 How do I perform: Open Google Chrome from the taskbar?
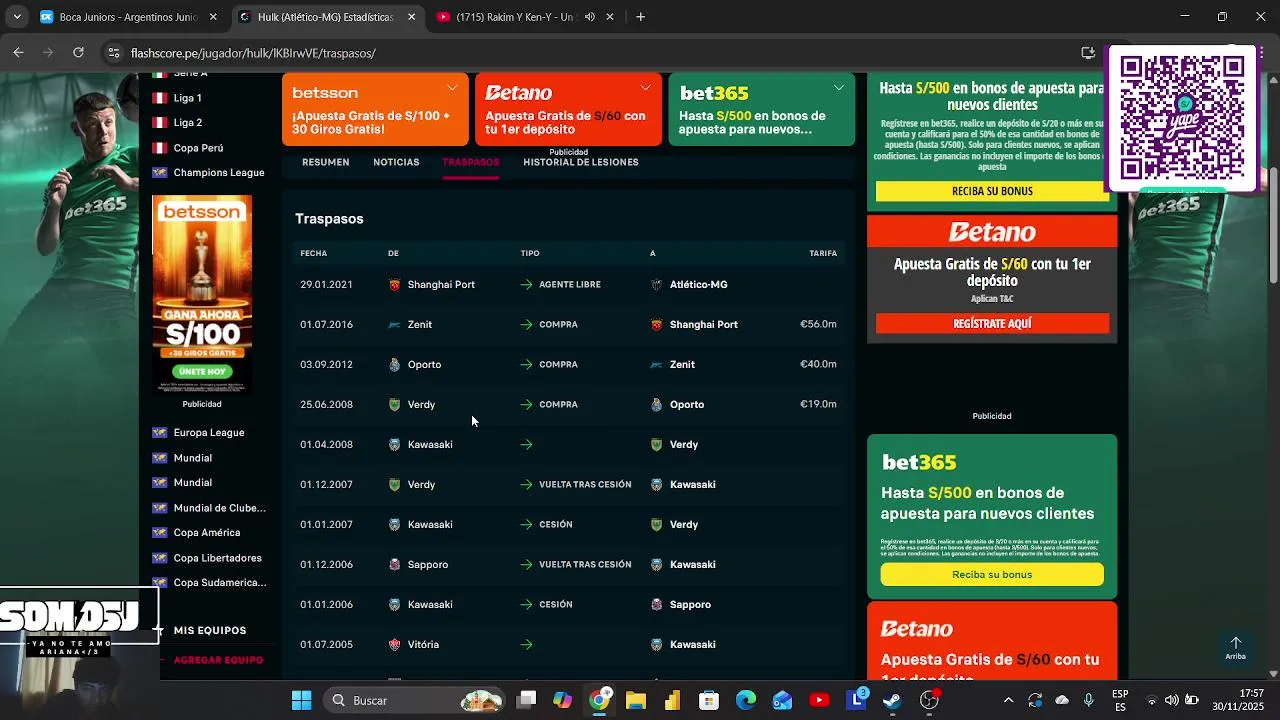598,700
